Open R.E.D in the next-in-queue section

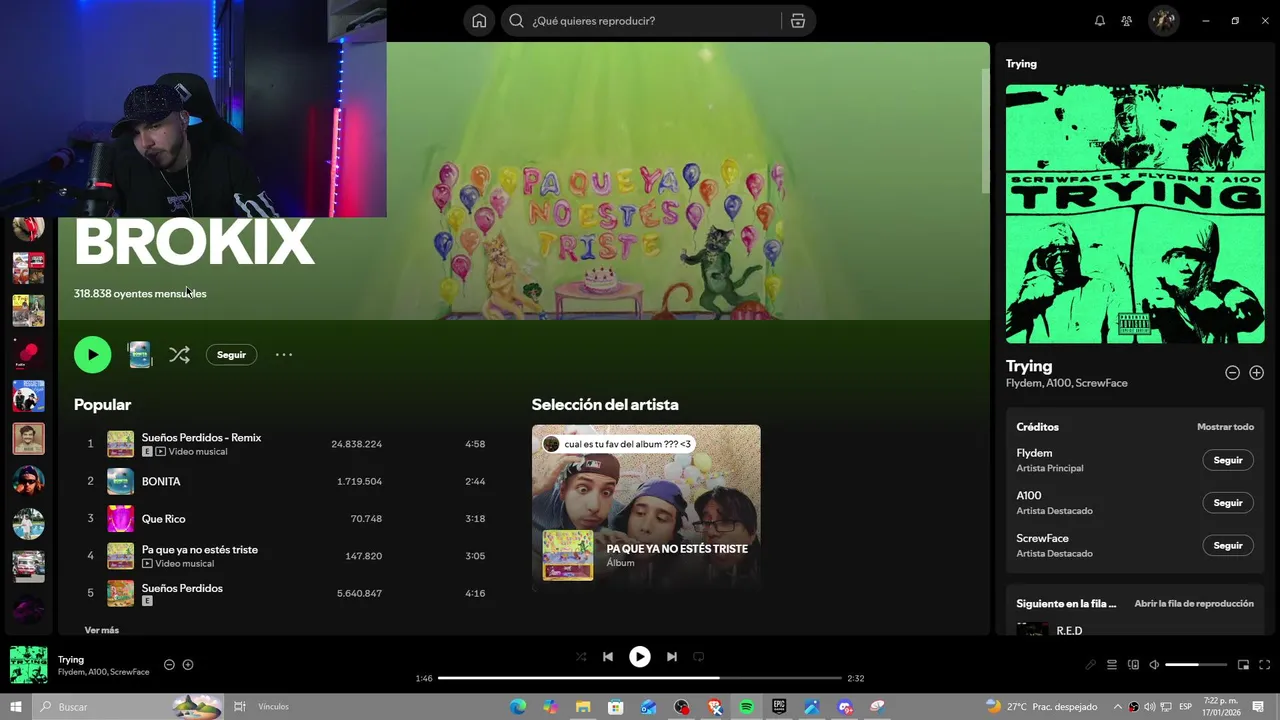(1069, 630)
